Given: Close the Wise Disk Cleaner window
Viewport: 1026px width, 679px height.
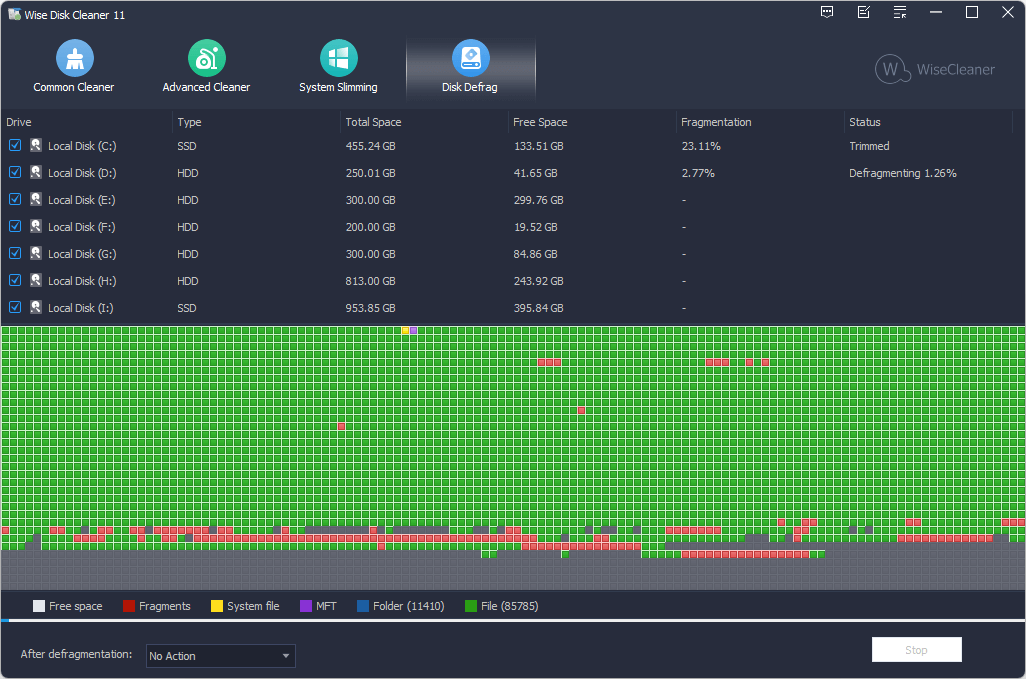Looking at the screenshot, I should click(1008, 12).
